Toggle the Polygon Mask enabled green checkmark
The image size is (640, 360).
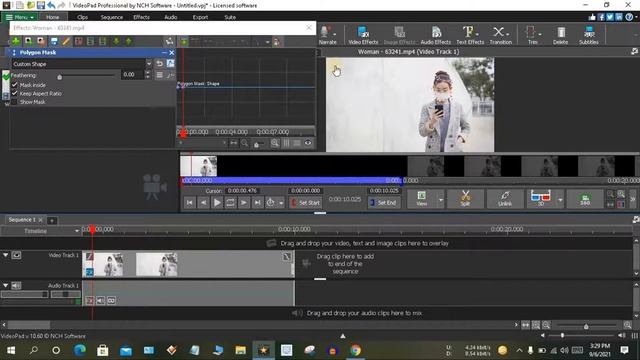point(6,76)
